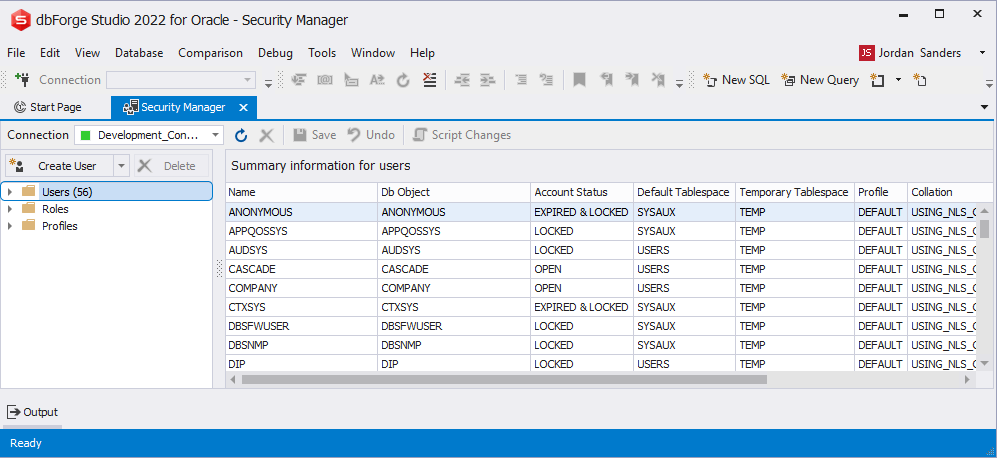Image resolution: width=997 pixels, height=458 pixels.
Task: Refresh the Security Manager connection
Action: 241,135
